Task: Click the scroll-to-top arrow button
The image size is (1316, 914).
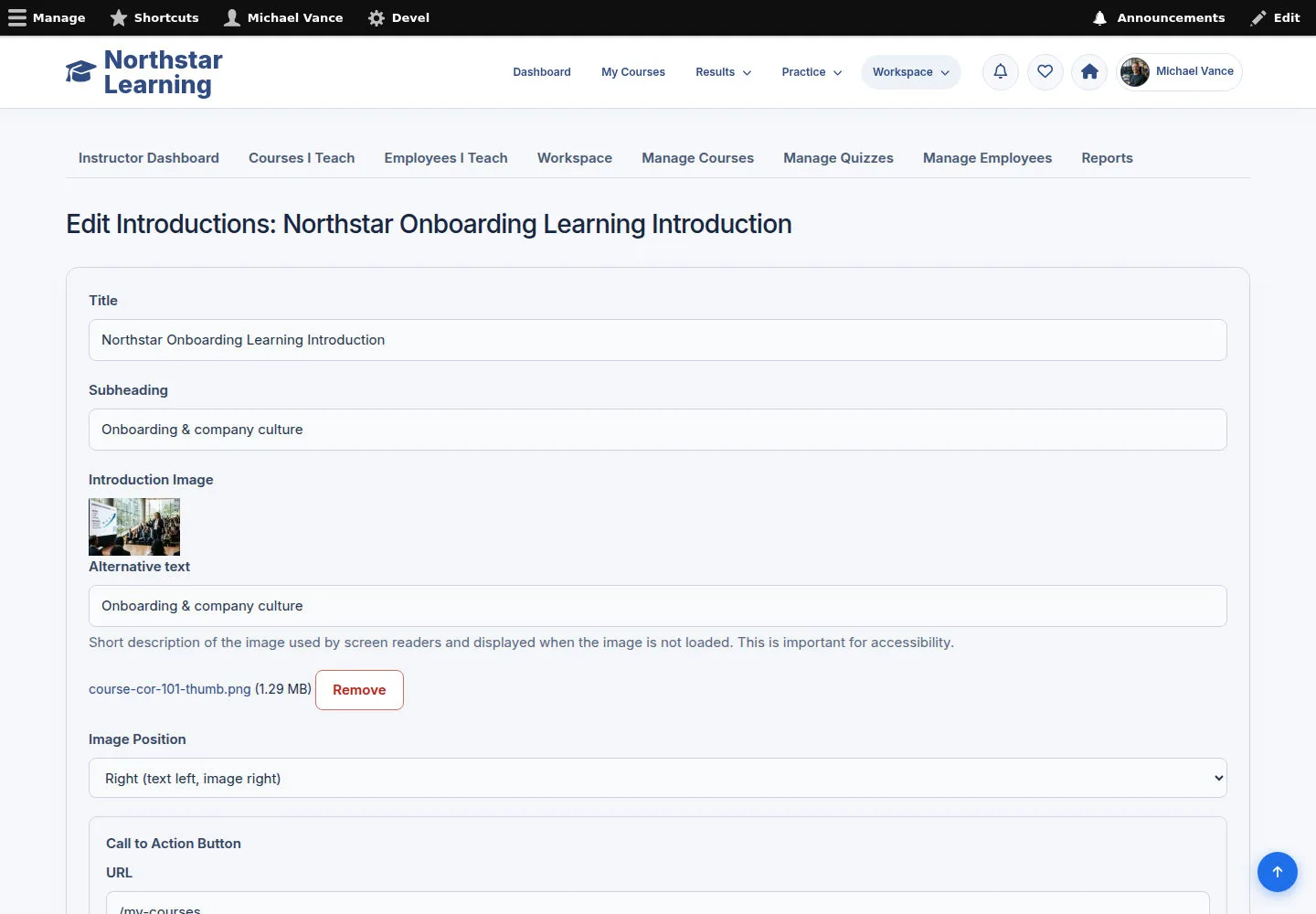Action: tap(1278, 872)
